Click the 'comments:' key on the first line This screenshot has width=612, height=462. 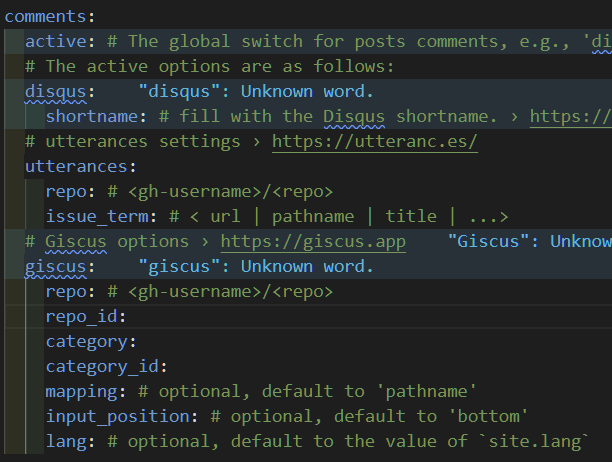click(x=50, y=16)
